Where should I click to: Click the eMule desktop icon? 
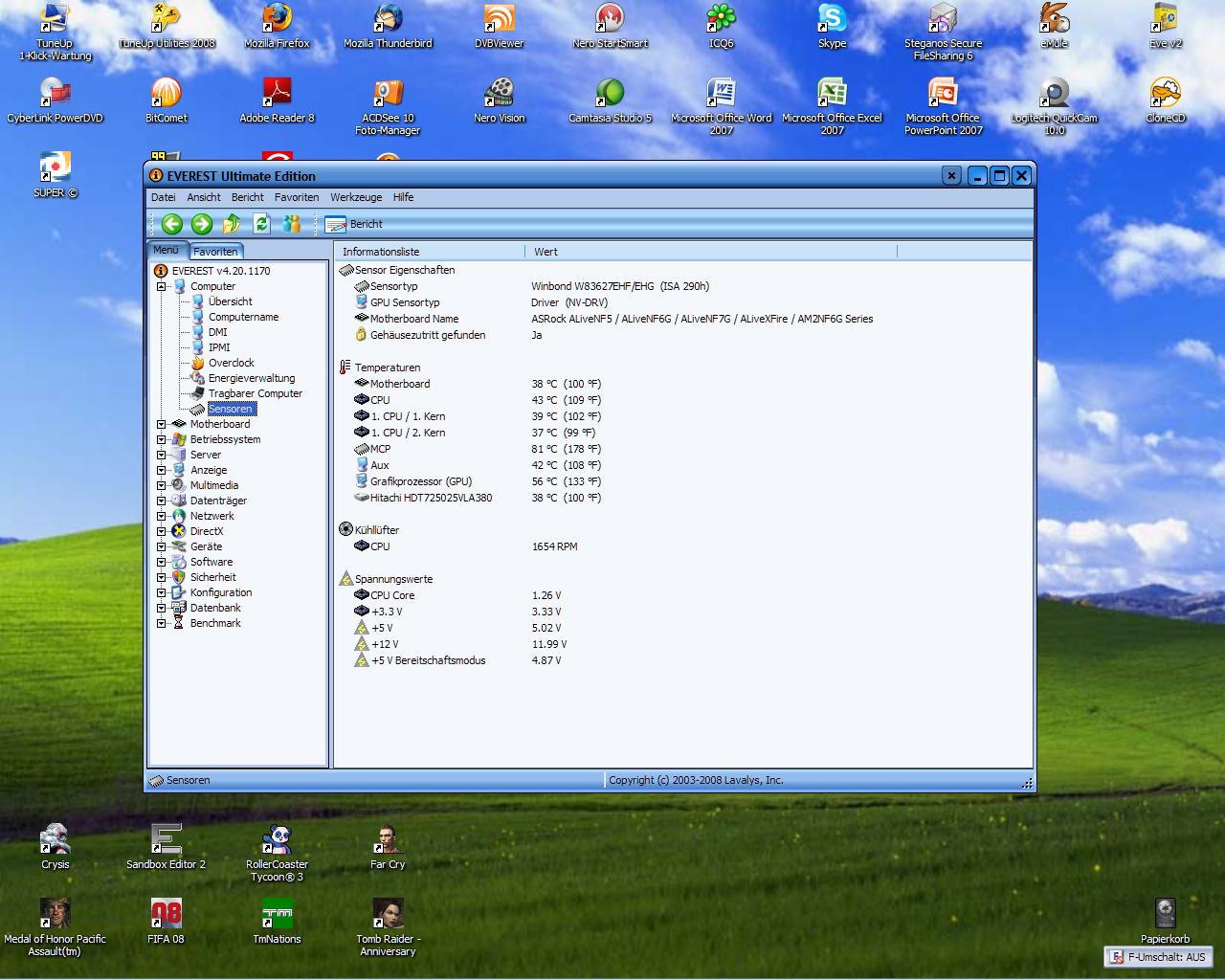1054,26
